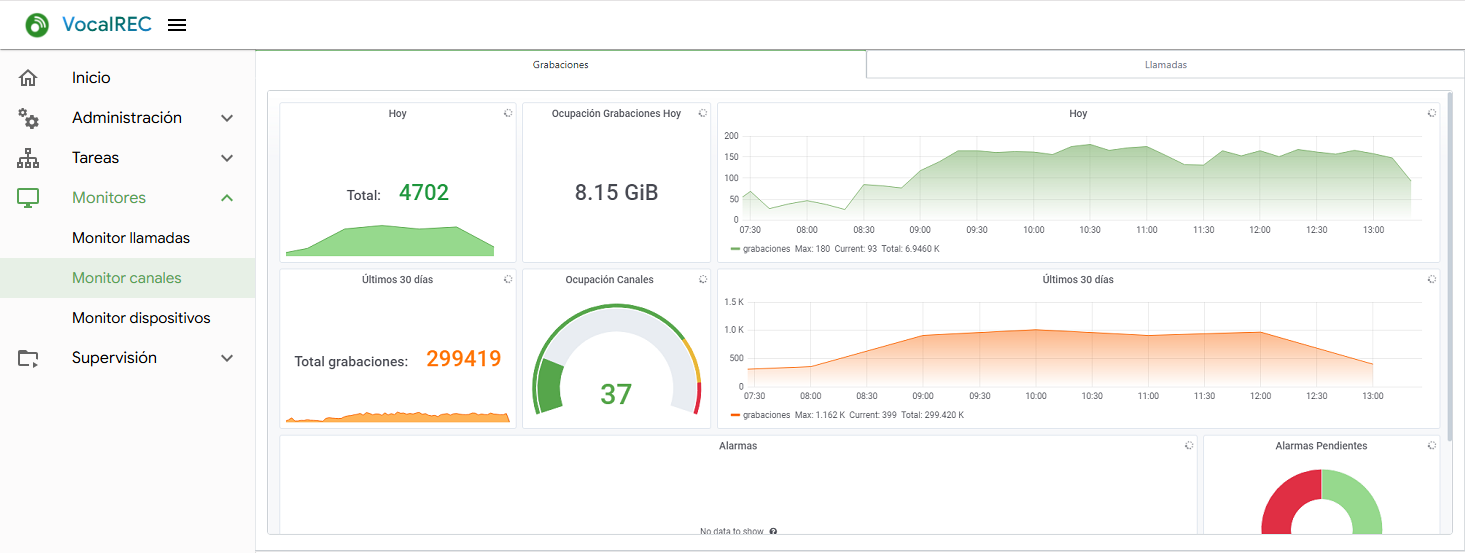Collapse the Monitores menu chevron
1465x553 pixels.
coord(227,198)
